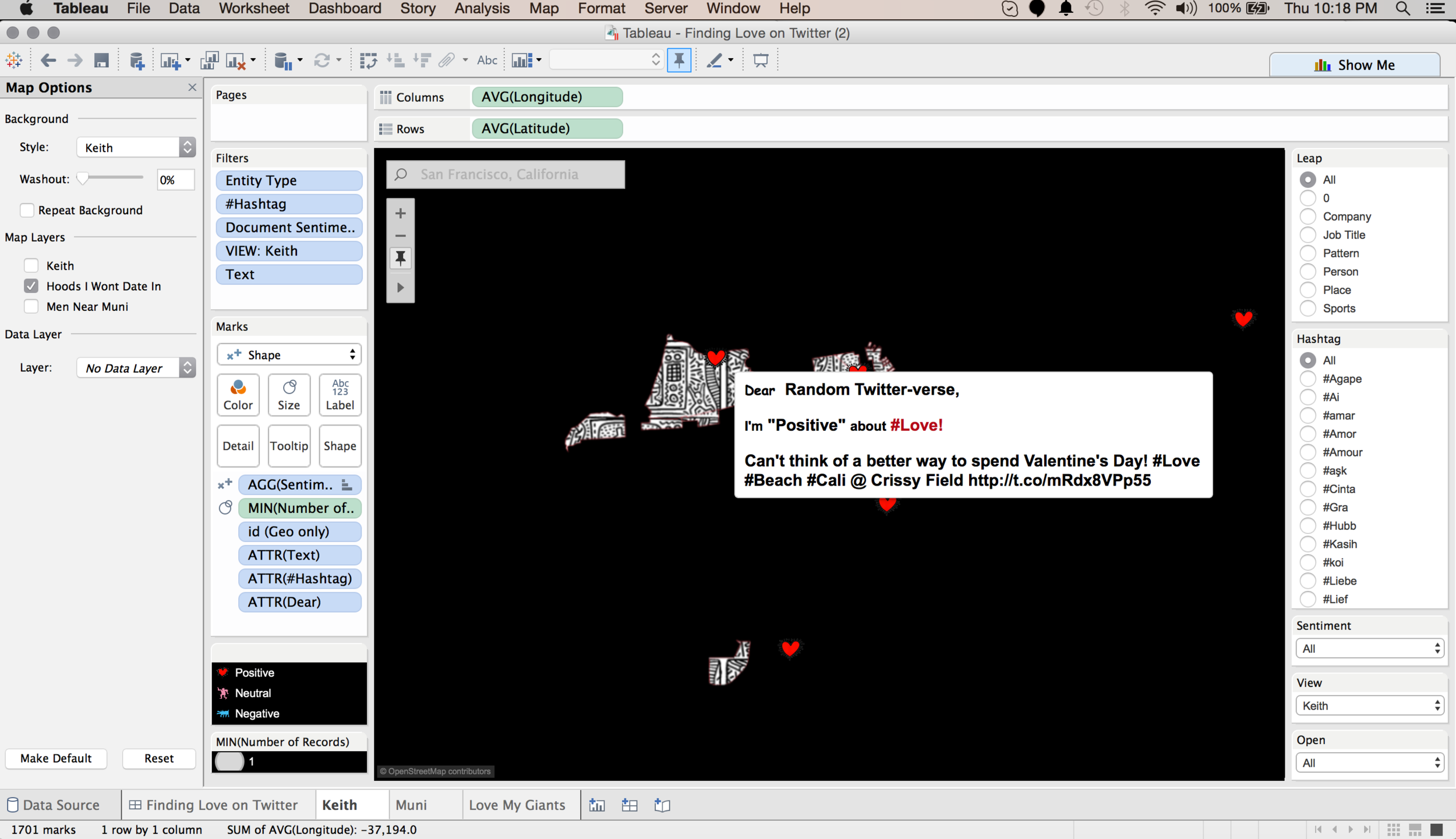1456x839 pixels.
Task: Expand the Sentiment filter dropdown
Action: tap(1369, 649)
